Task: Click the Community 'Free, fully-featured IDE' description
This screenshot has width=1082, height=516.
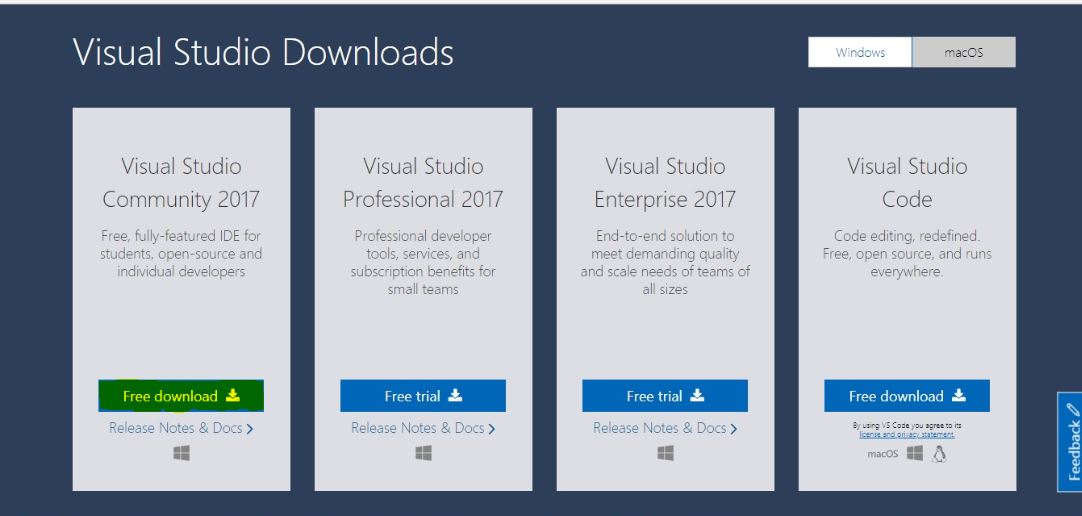Action: 181,254
